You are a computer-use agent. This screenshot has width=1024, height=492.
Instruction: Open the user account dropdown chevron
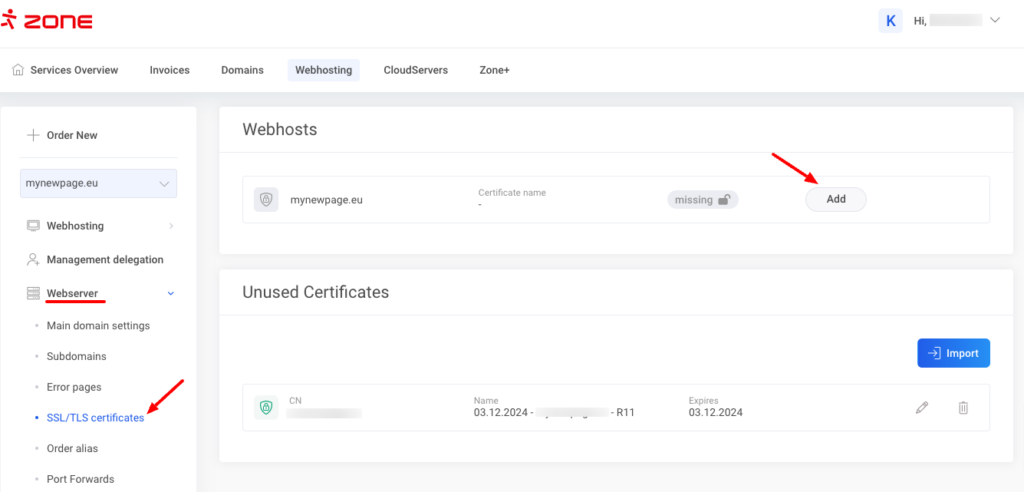pos(994,20)
